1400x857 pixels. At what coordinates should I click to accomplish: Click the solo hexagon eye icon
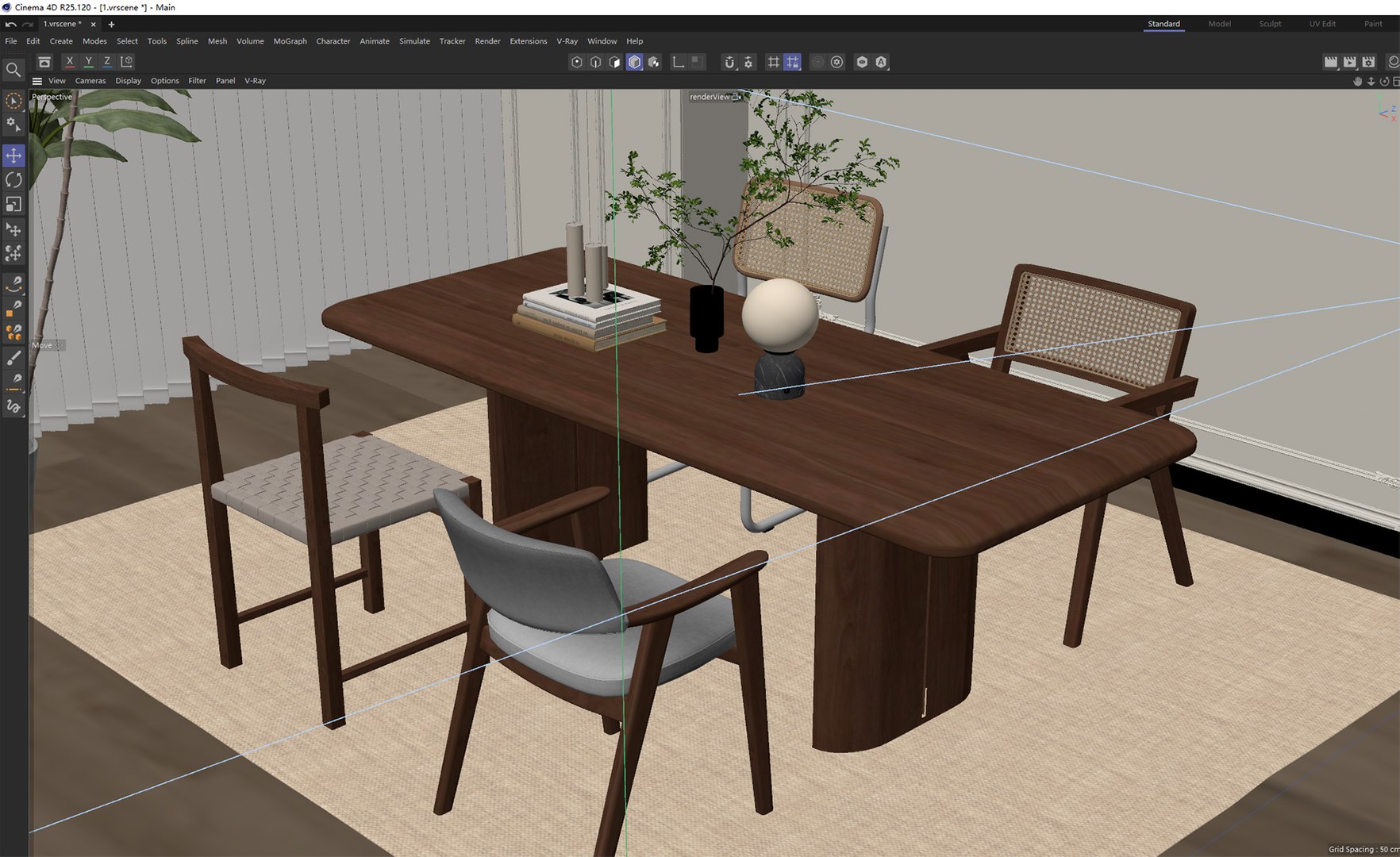coord(862,62)
